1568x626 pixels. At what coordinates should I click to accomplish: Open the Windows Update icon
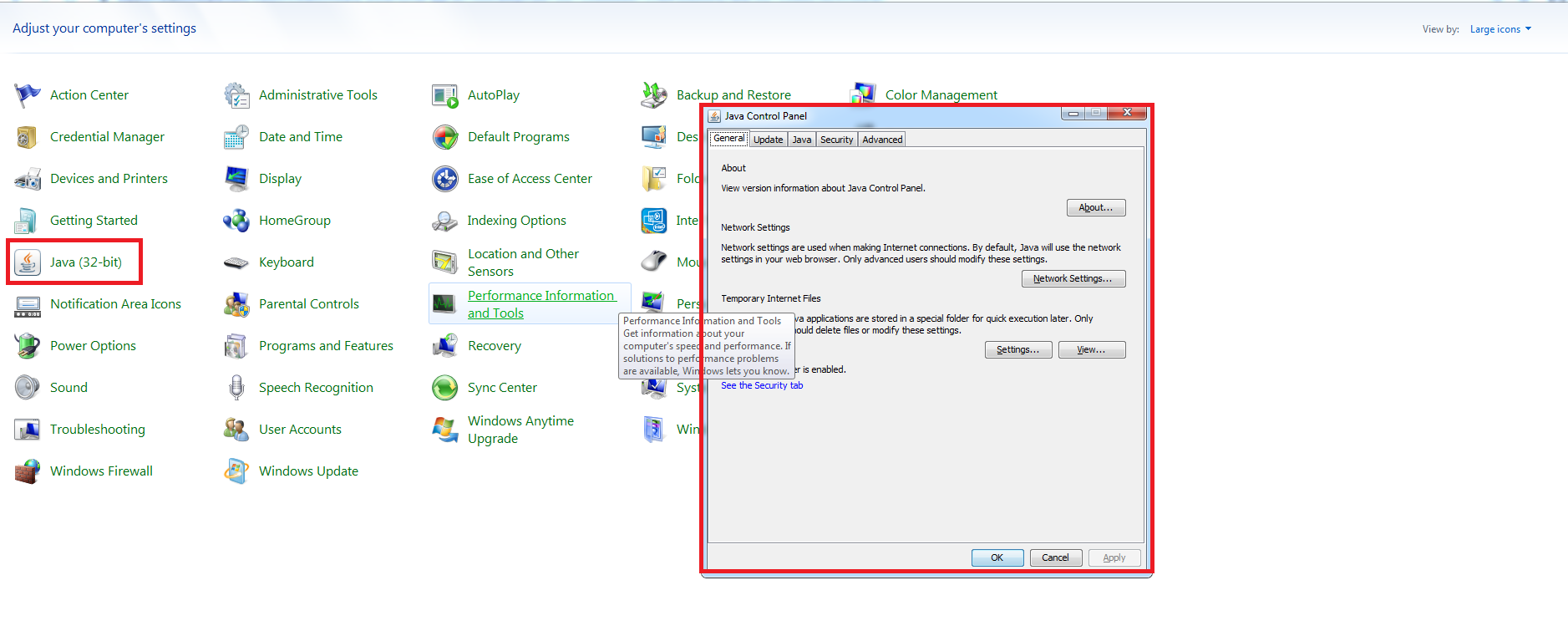(236, 471)
